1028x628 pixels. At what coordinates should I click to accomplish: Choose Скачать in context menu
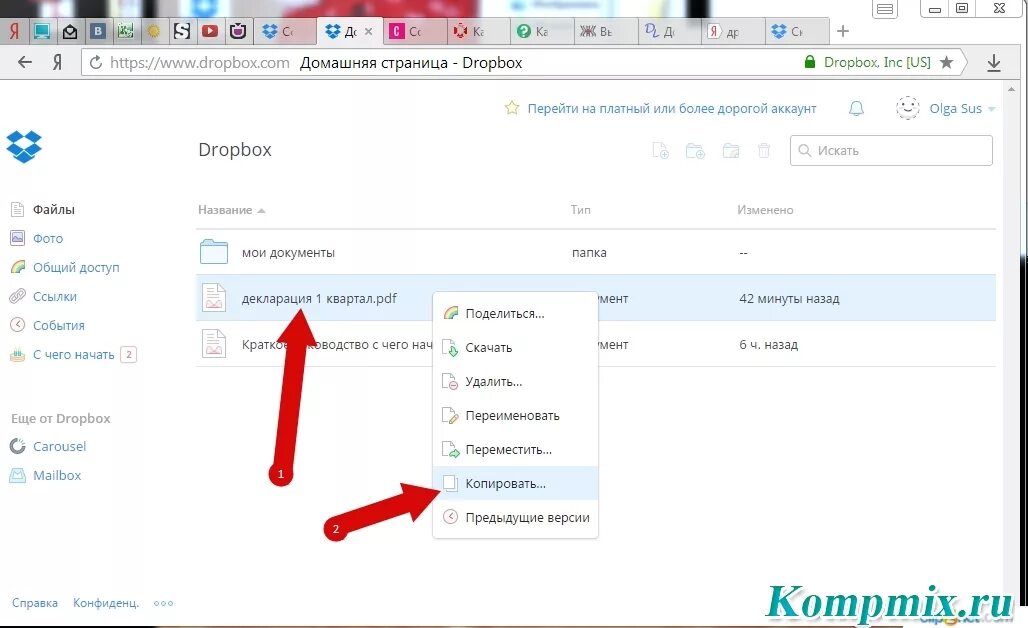click(515, 347)
